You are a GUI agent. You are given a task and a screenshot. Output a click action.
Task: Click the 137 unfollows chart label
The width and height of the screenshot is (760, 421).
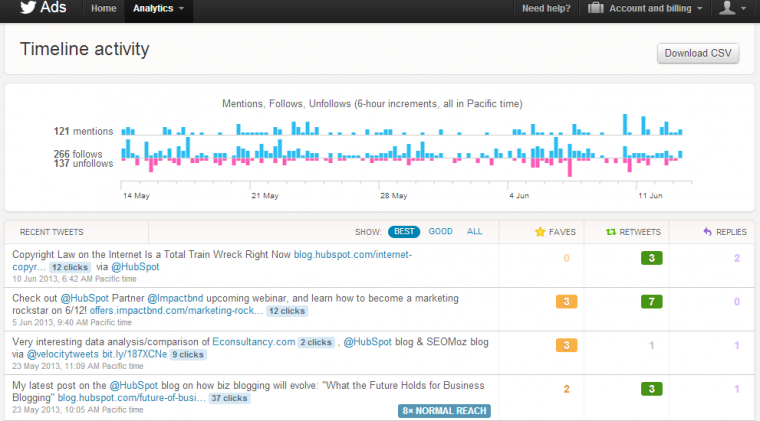83,164
